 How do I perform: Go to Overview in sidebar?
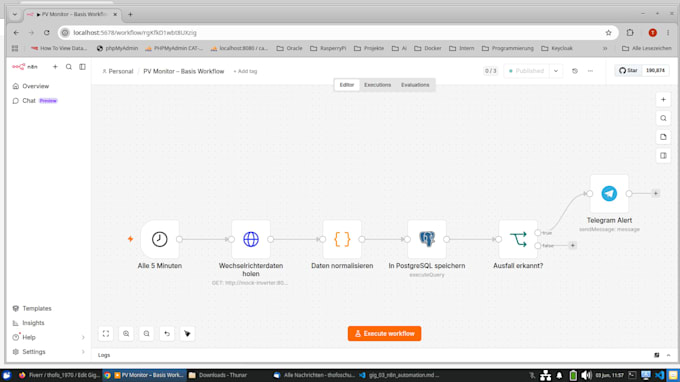tap(49, 86)
